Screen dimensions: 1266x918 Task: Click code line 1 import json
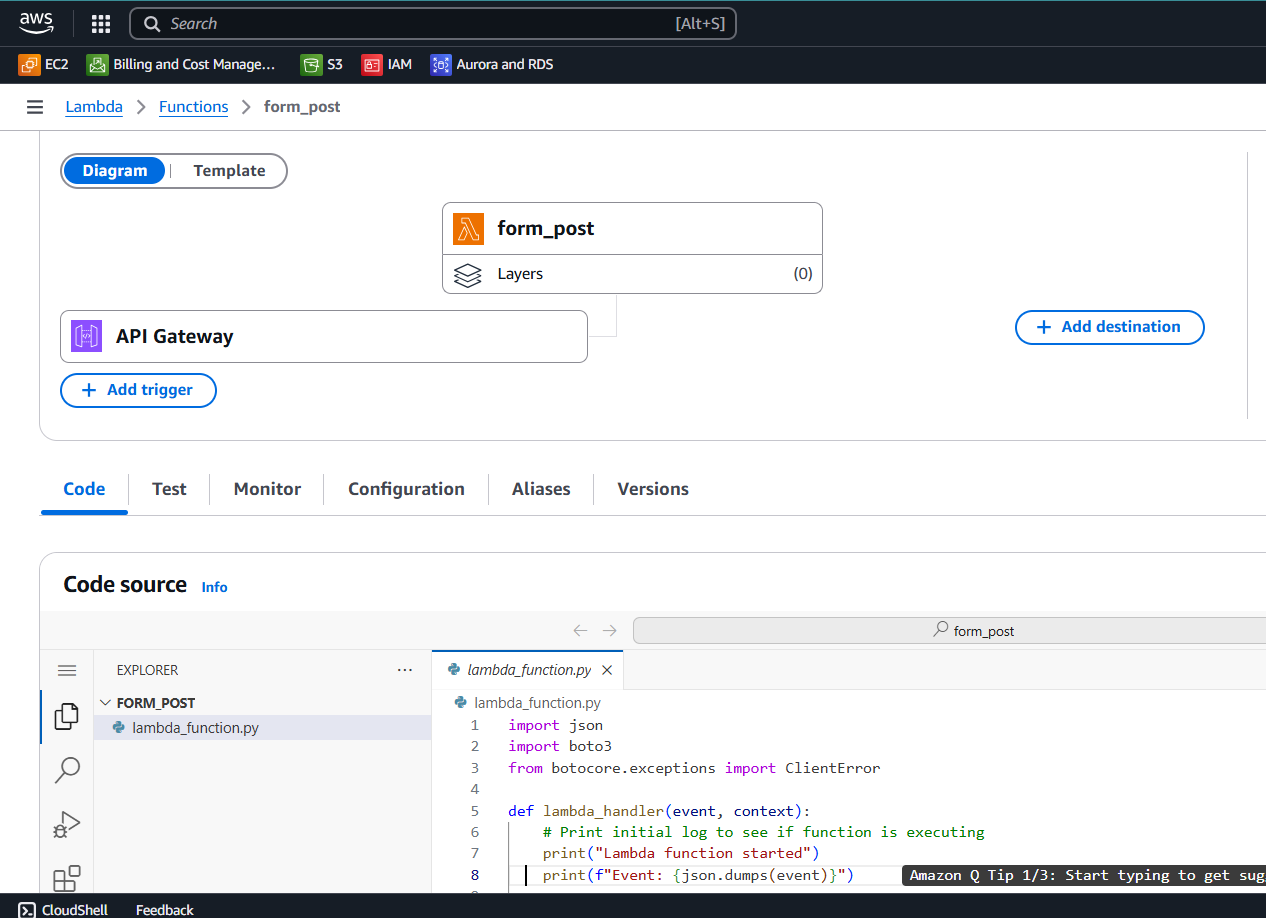click(x=555, y=725)
